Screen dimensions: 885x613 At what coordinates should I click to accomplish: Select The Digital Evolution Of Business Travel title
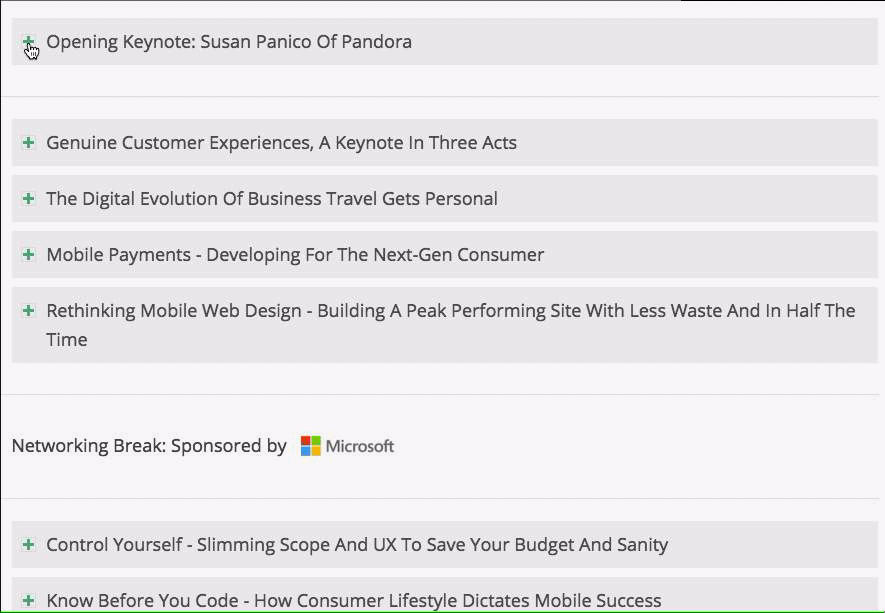click(x=271, y=199)
